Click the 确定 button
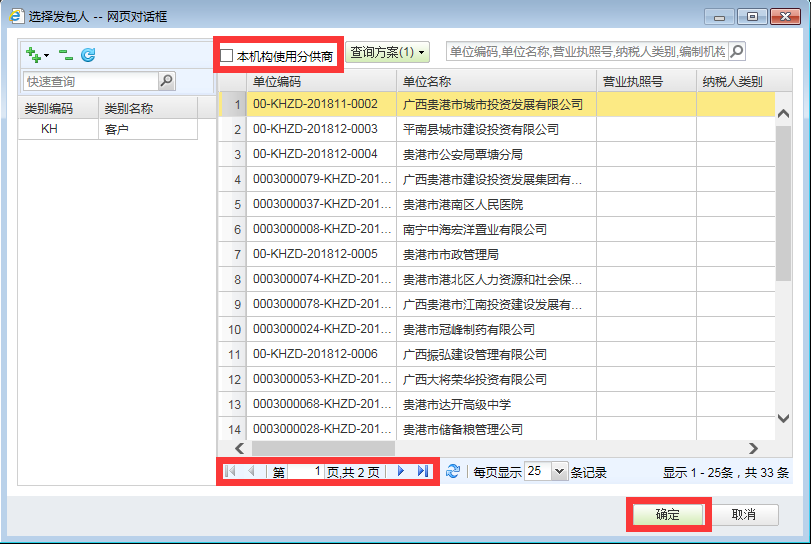Screen dimensions: 811x544 (668, 515)
